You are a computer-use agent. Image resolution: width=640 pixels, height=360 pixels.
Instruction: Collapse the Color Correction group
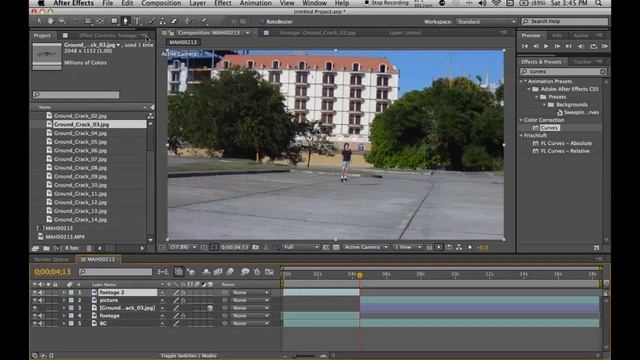point(522,120)
